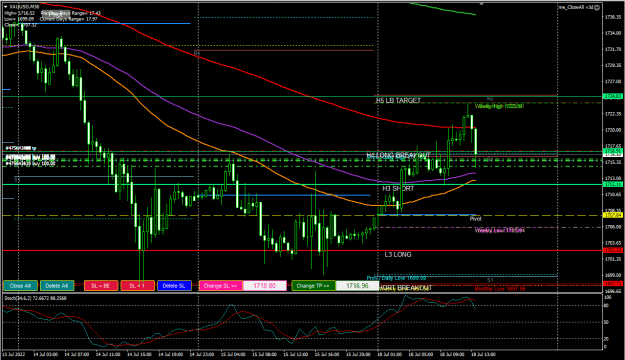Select the H4 LONG BREAKOUT label
This screenshot has width=625, height=360.
click(398, 155)
